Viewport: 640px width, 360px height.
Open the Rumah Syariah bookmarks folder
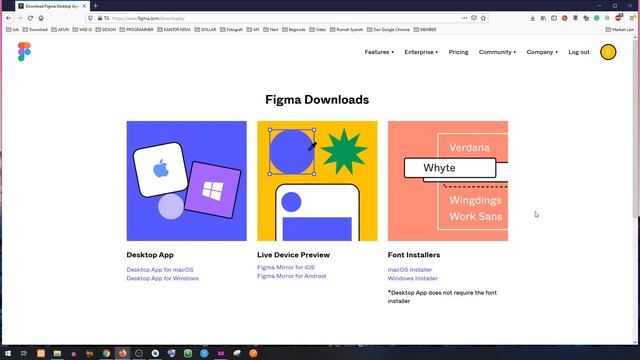(x=347, y=29)
